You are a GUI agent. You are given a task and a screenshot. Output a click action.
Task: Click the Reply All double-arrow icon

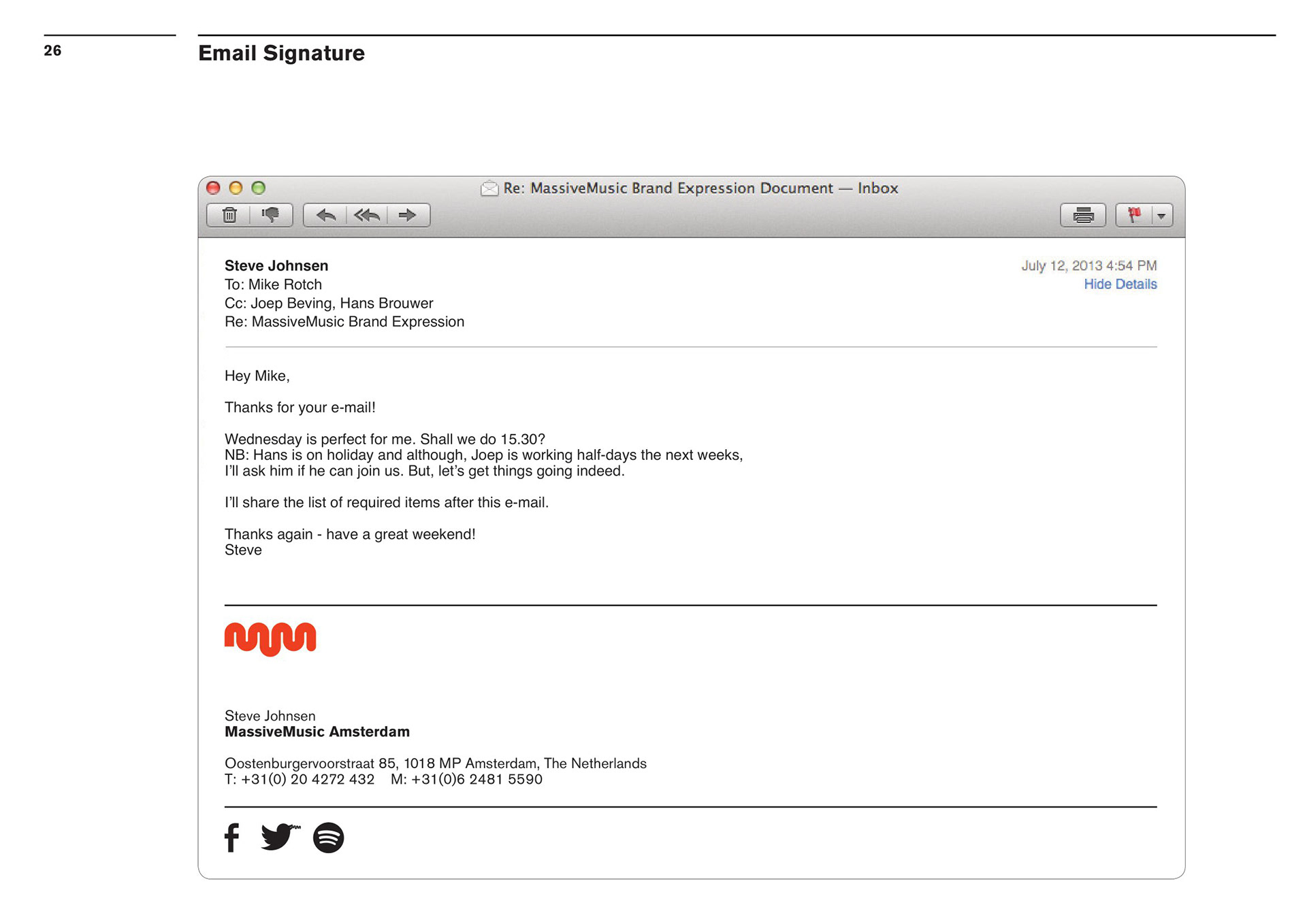(x=367, y=215)
